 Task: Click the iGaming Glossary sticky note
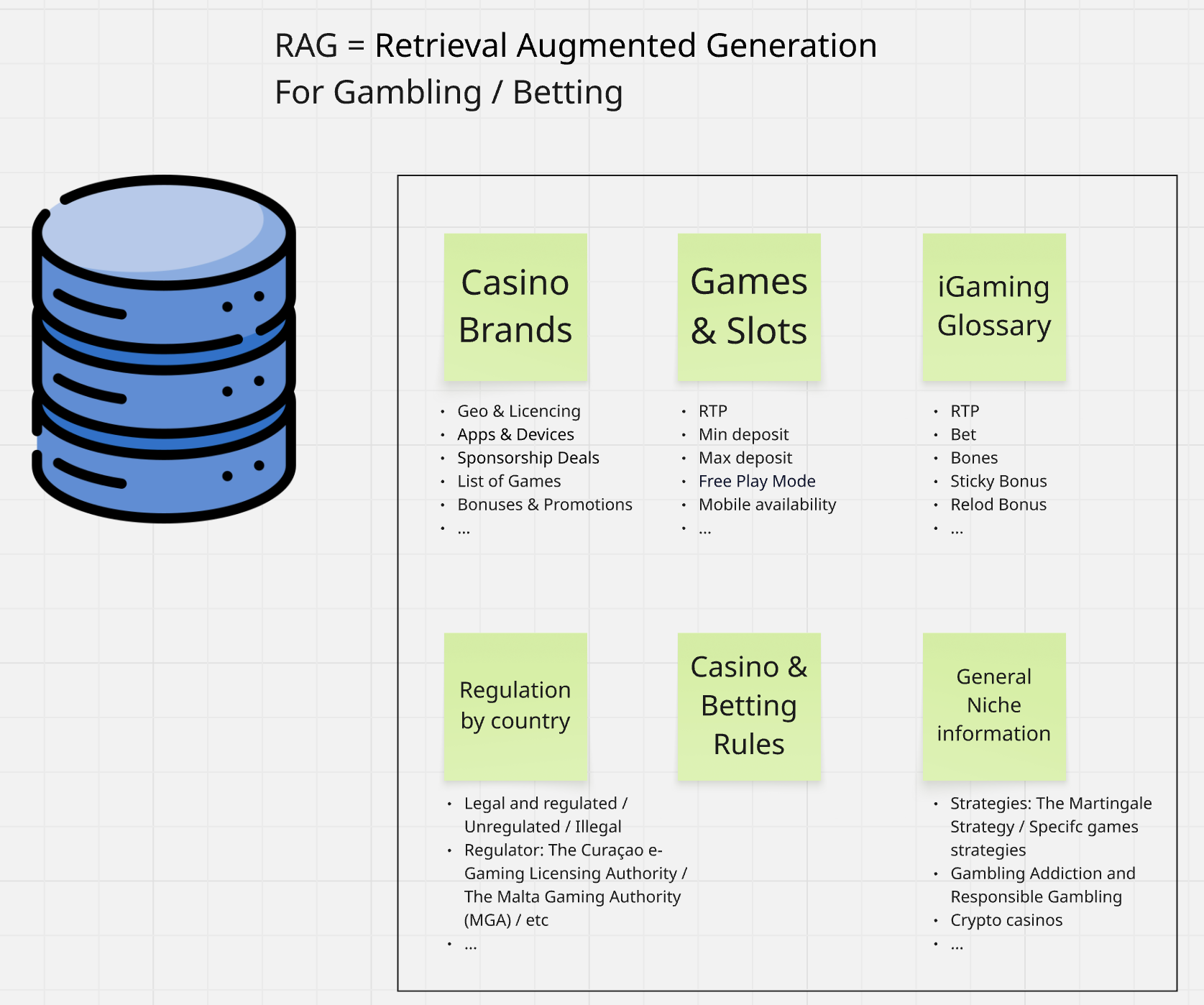994,307
